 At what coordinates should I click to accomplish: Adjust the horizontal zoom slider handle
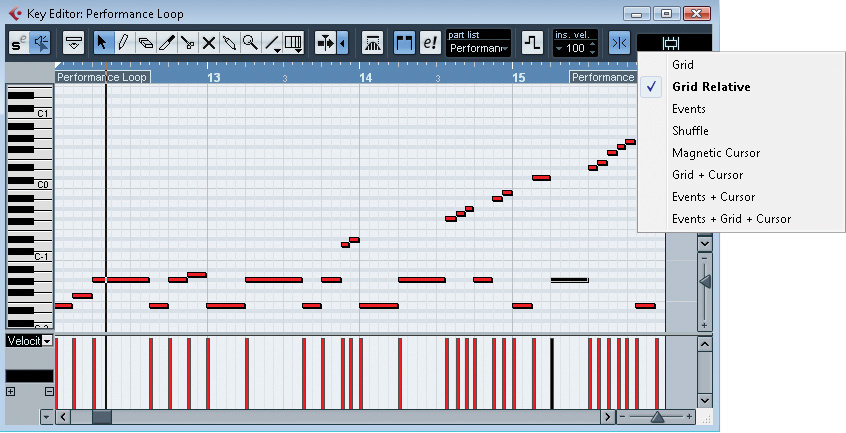656,416
